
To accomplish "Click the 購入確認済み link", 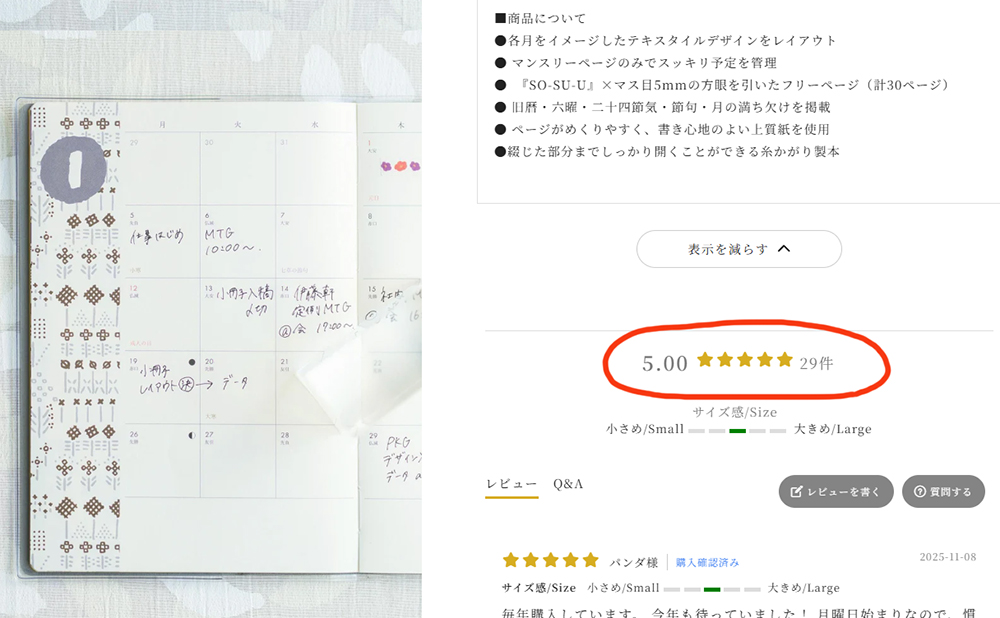I will 707,563.
